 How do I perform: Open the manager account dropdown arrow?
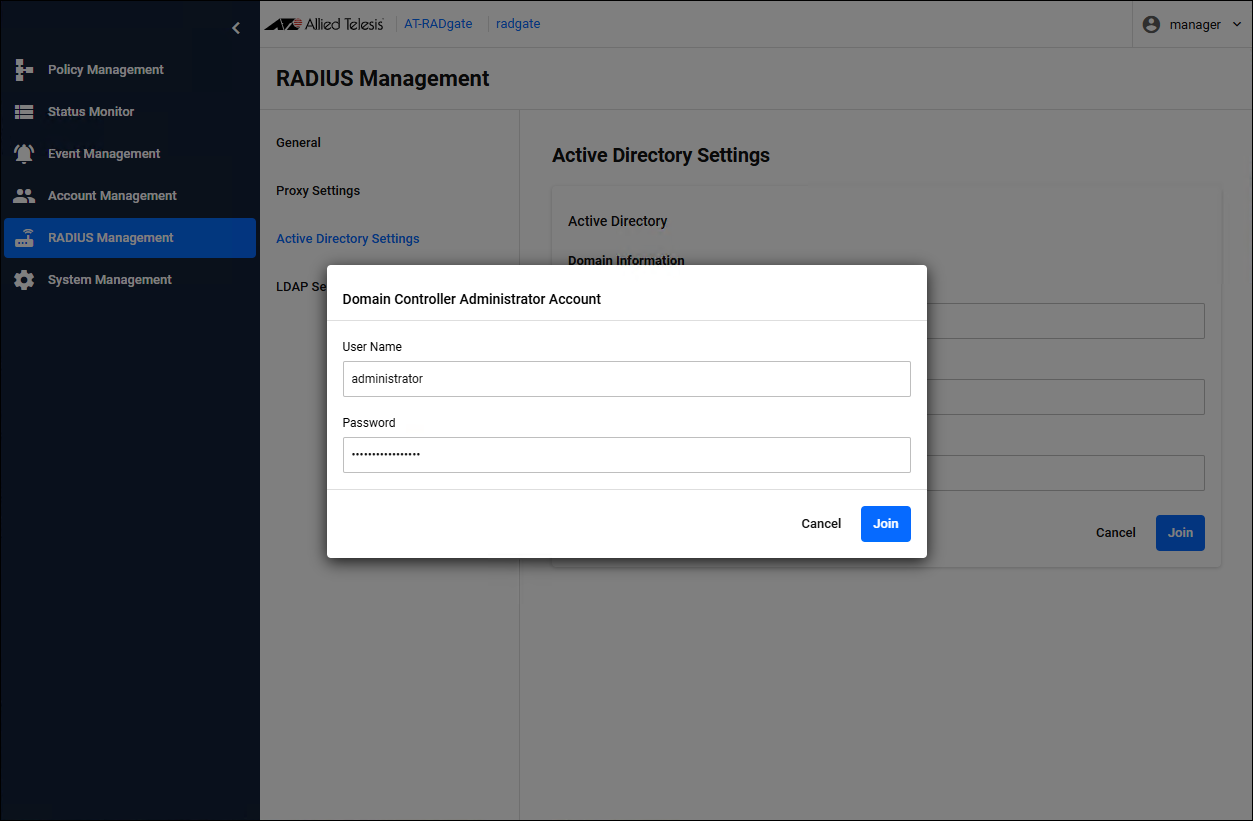pos(1237,24)
